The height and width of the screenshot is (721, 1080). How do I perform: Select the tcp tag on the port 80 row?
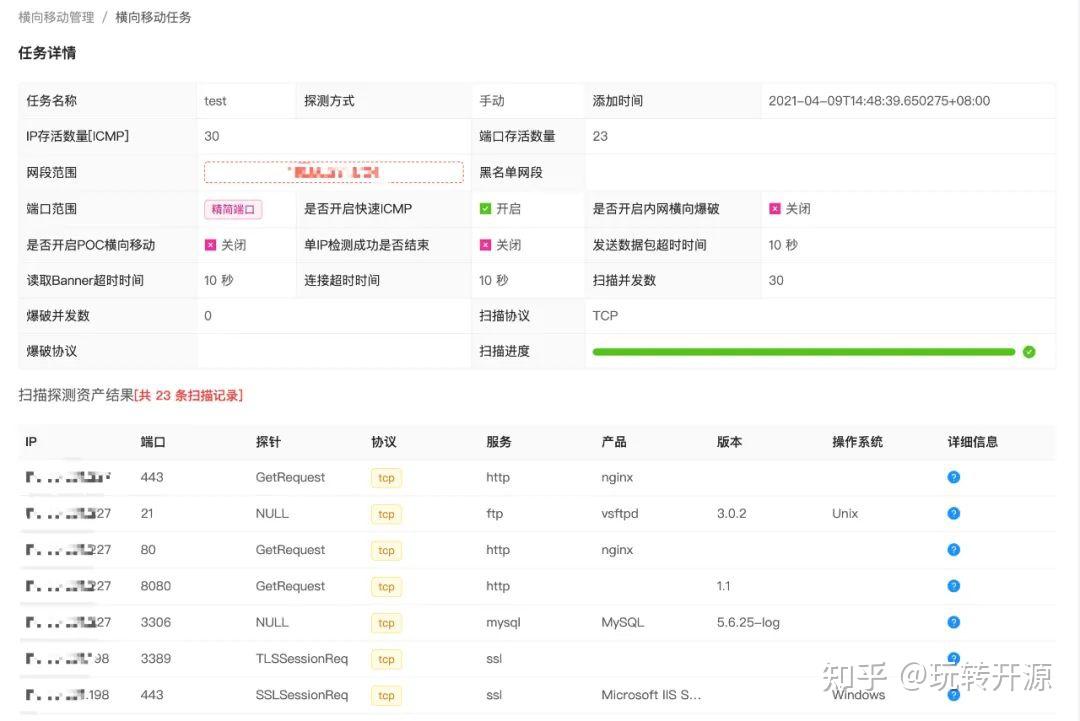tap(385, 550)
